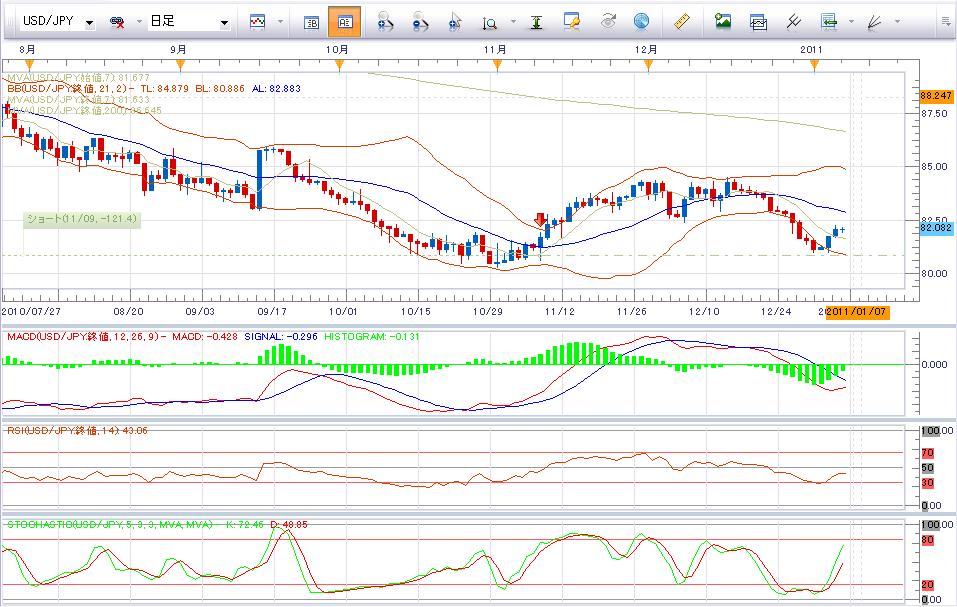The width and height of the screenshot is (957, 607).
Task: Click the grayed eye icon
Action: click(607, 22)
